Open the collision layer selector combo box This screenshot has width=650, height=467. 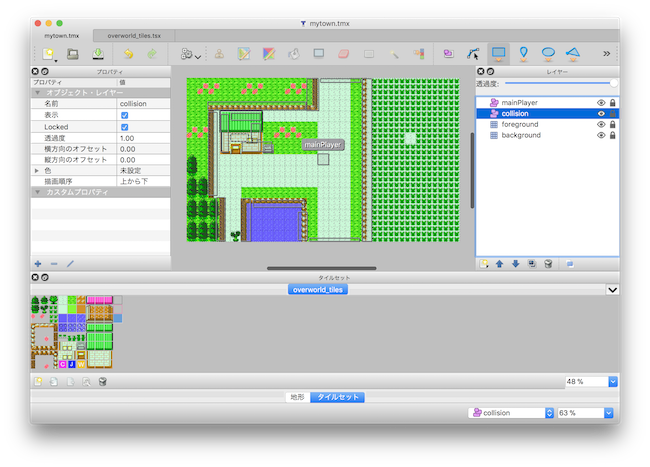pyautogui.click(x=512, y=413)
